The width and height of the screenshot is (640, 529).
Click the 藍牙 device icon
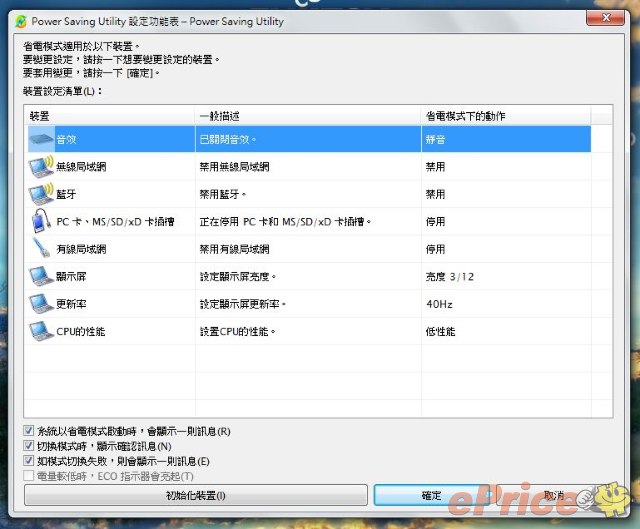tap(41, 194)
